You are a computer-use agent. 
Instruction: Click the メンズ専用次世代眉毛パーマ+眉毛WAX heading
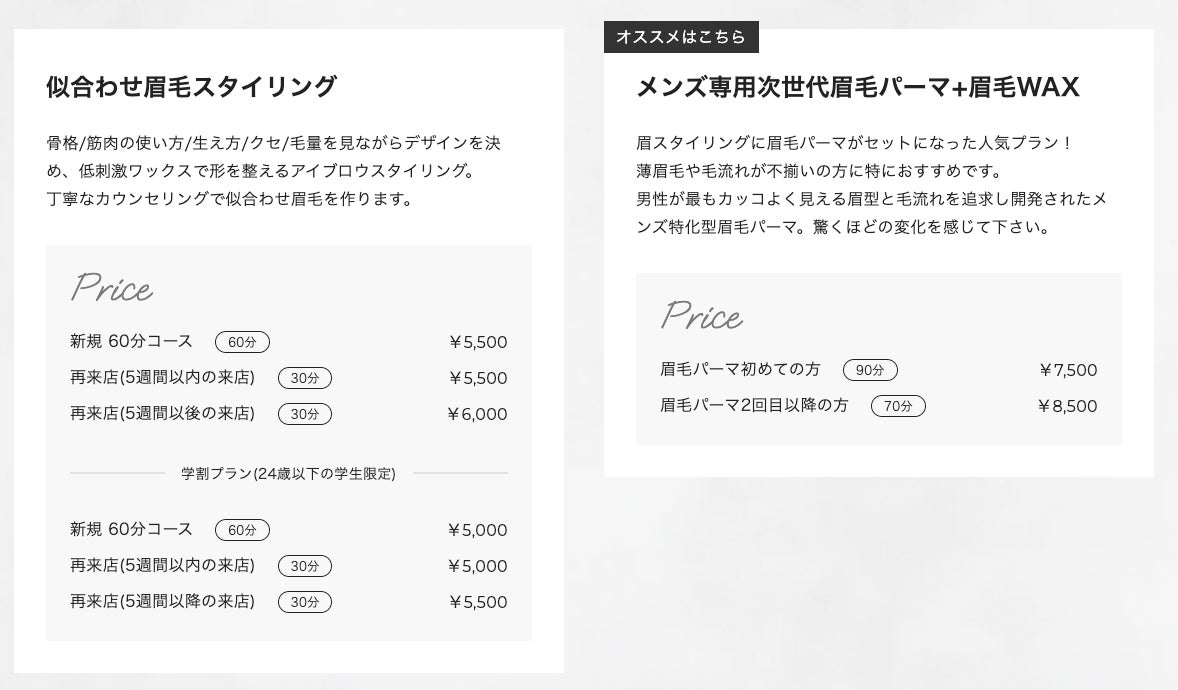pos(858,88)
